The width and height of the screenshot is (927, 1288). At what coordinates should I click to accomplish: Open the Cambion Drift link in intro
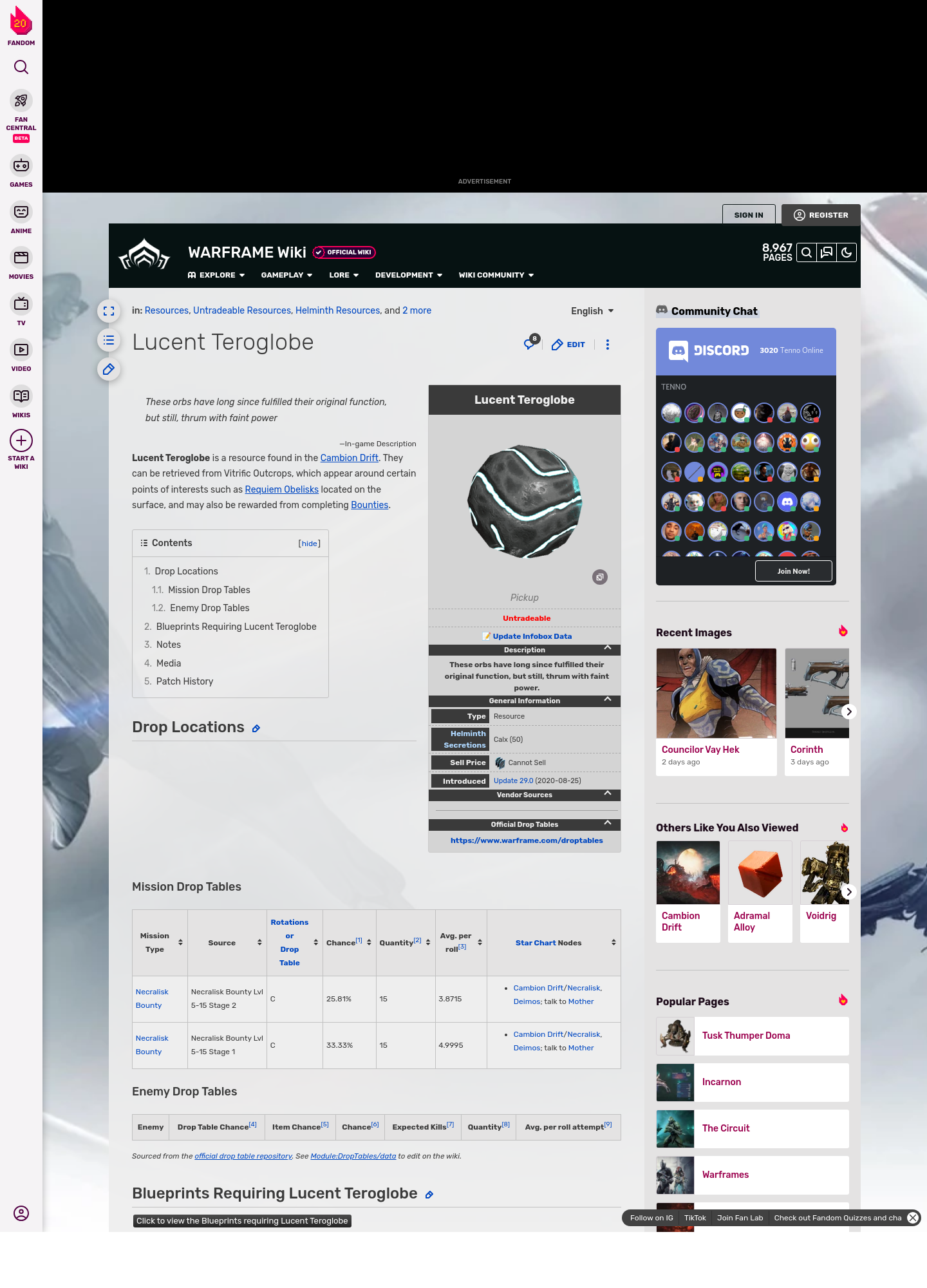coord(349,458)
